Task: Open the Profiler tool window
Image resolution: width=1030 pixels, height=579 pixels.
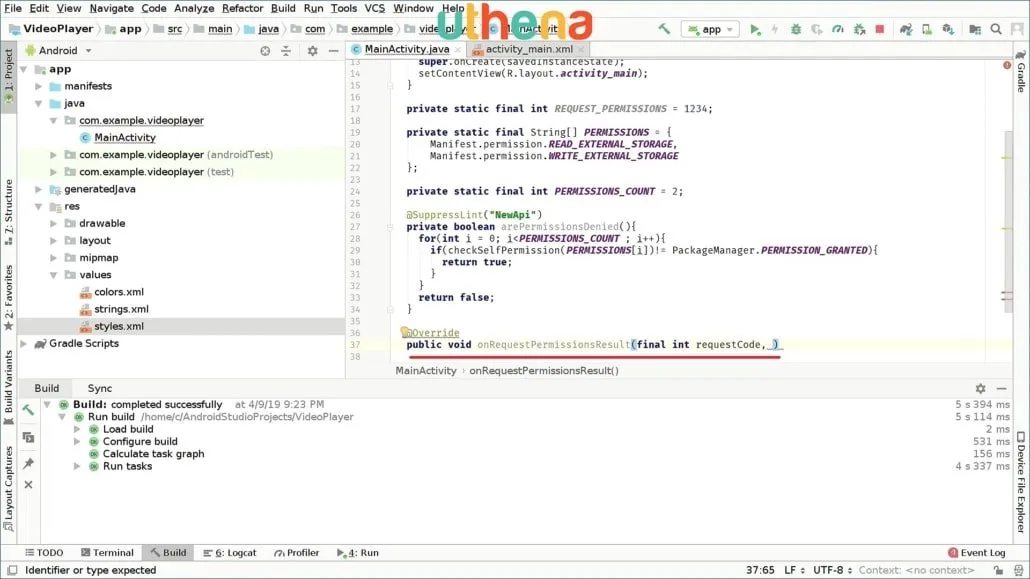Action: tap(297, 553)
